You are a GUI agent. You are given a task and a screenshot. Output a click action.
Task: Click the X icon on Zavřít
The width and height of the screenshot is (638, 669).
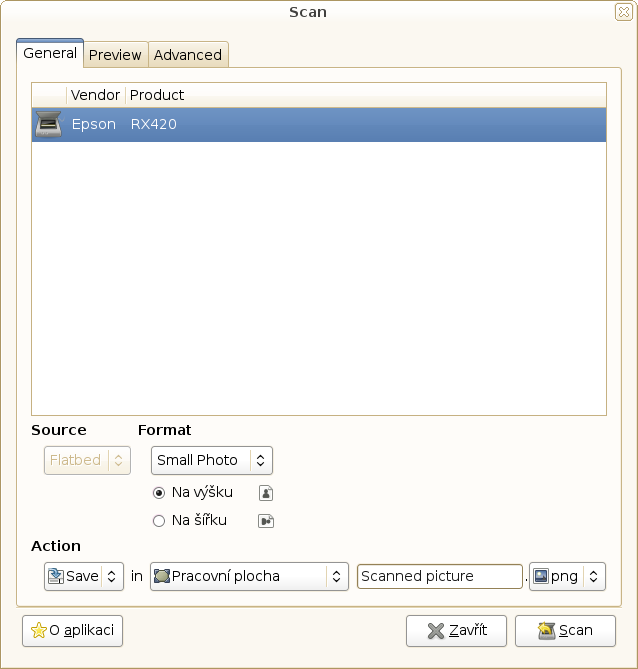[x=435, y=631]
